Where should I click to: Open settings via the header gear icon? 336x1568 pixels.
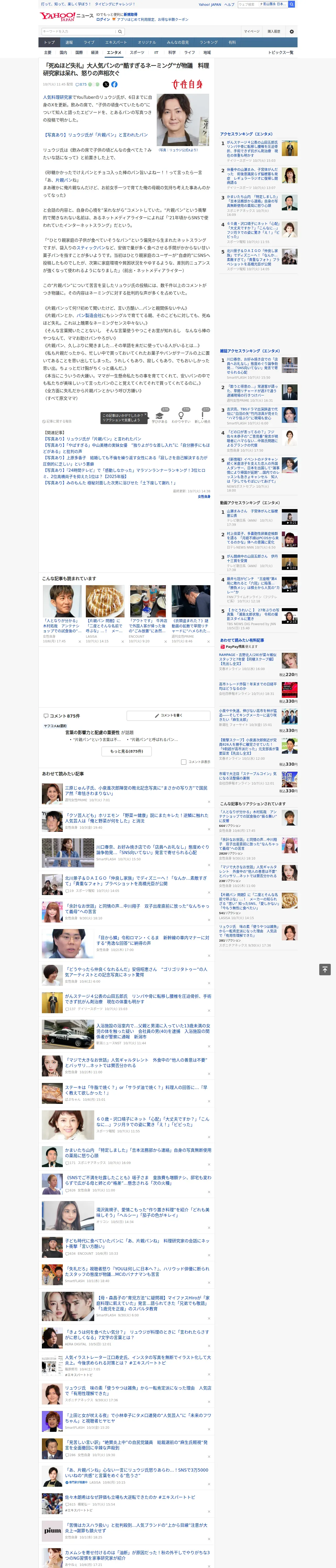click(x=292, y=31)
